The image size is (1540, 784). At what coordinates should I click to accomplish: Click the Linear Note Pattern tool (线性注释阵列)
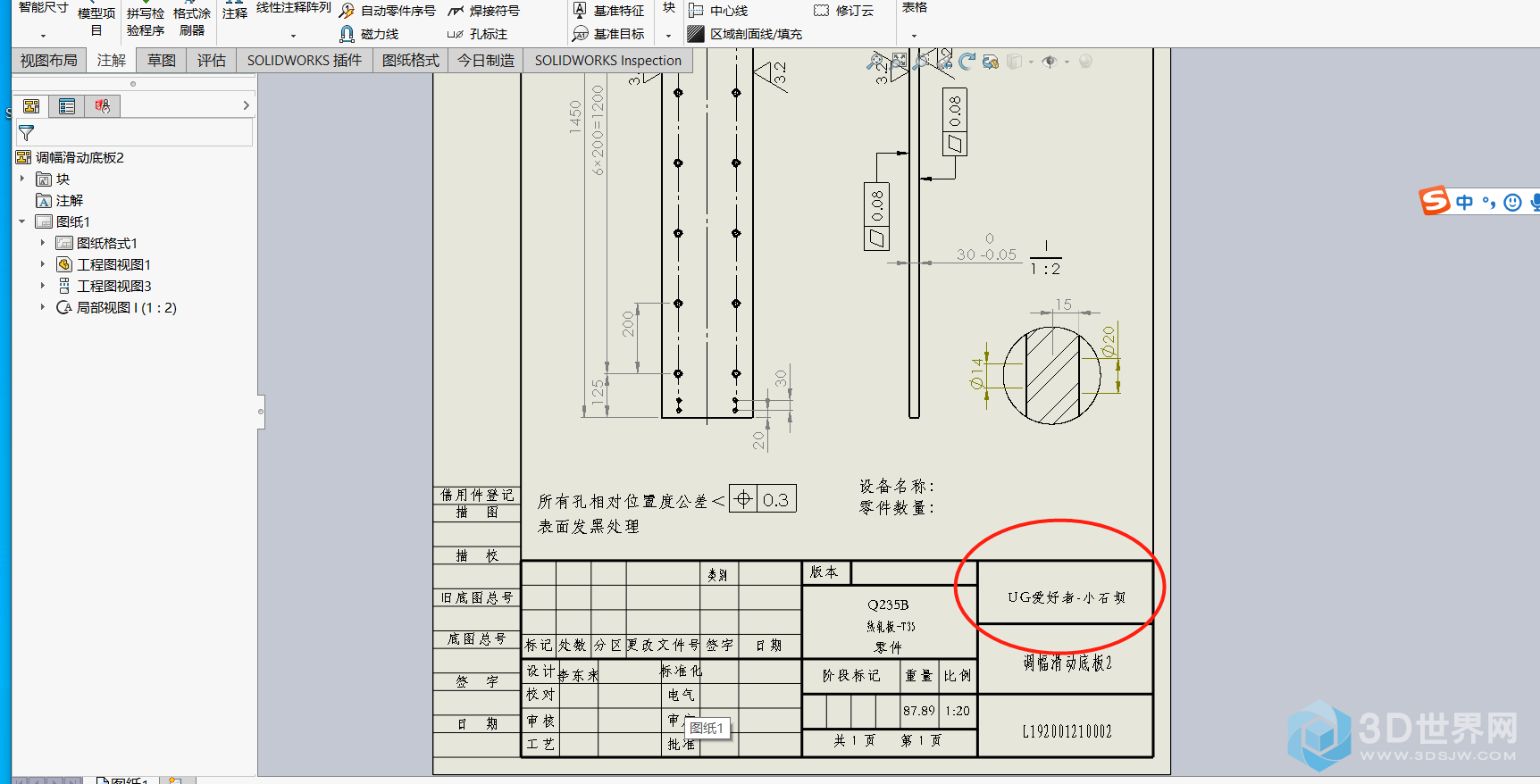(x=293, y=8)
